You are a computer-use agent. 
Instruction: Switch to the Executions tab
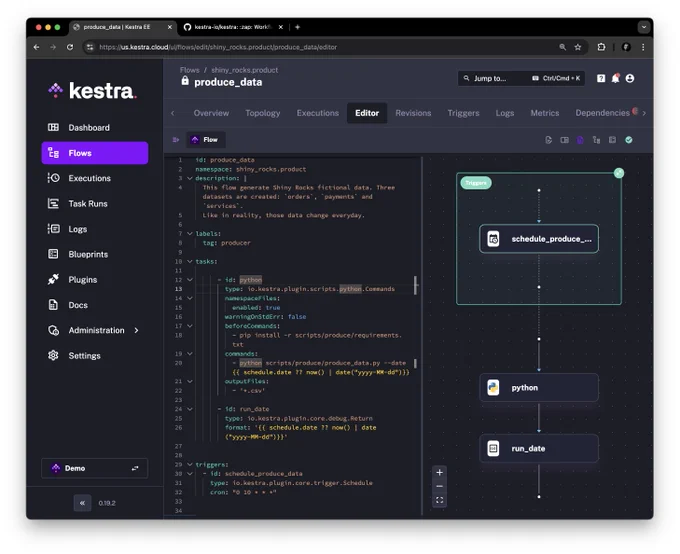point(317,113)
